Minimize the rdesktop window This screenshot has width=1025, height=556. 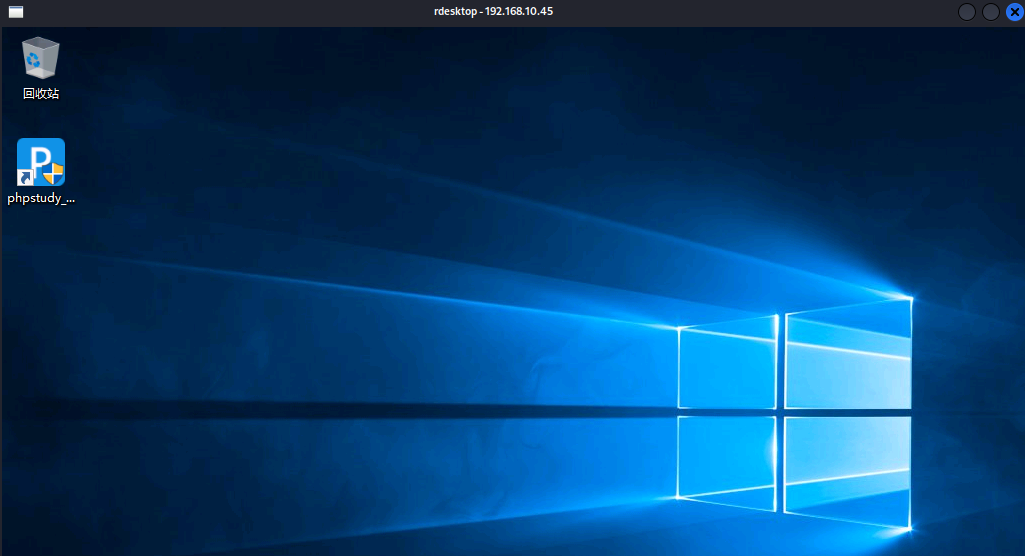967,12
